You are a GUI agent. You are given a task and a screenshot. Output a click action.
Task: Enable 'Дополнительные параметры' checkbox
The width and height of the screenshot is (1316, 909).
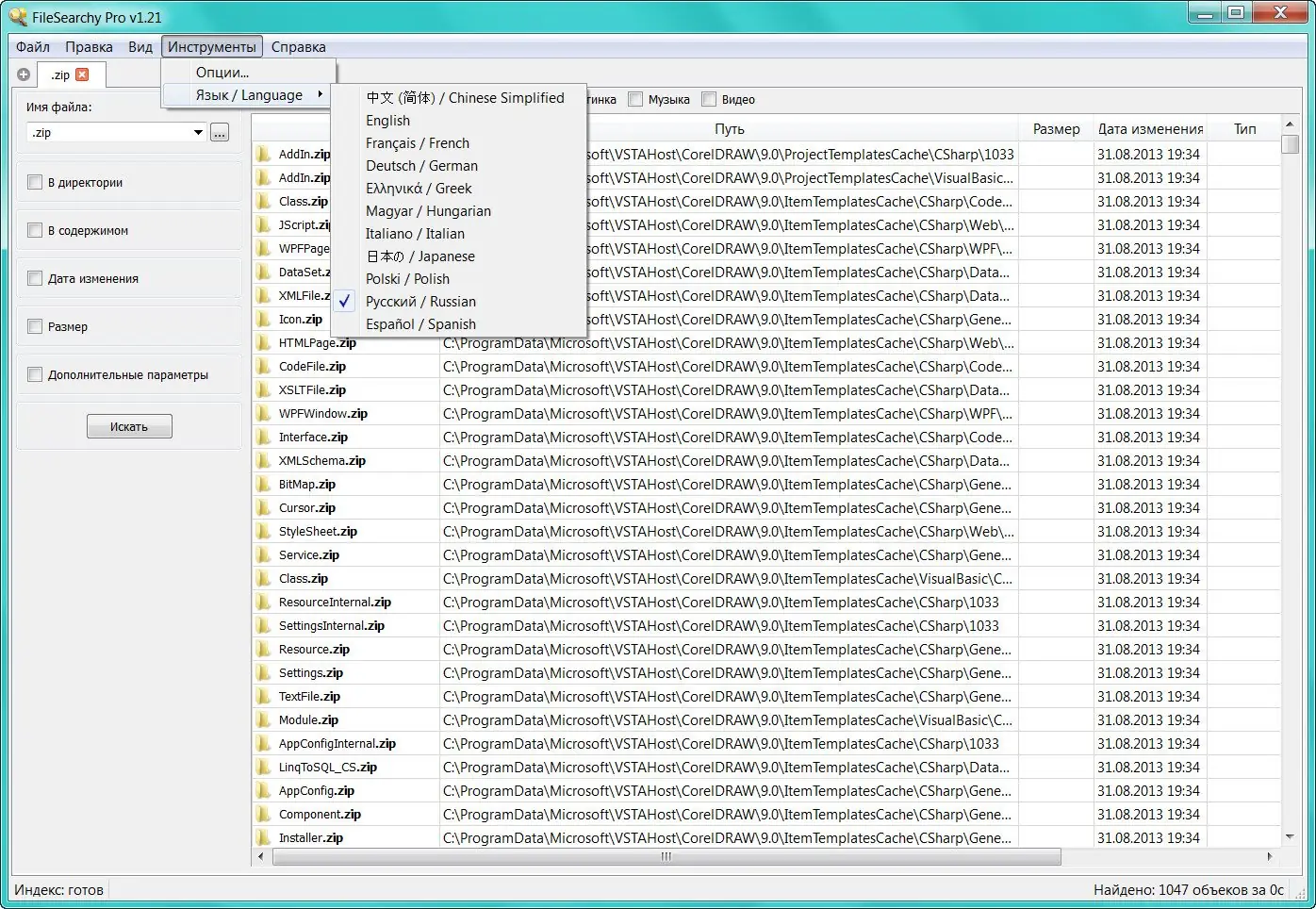35,374
